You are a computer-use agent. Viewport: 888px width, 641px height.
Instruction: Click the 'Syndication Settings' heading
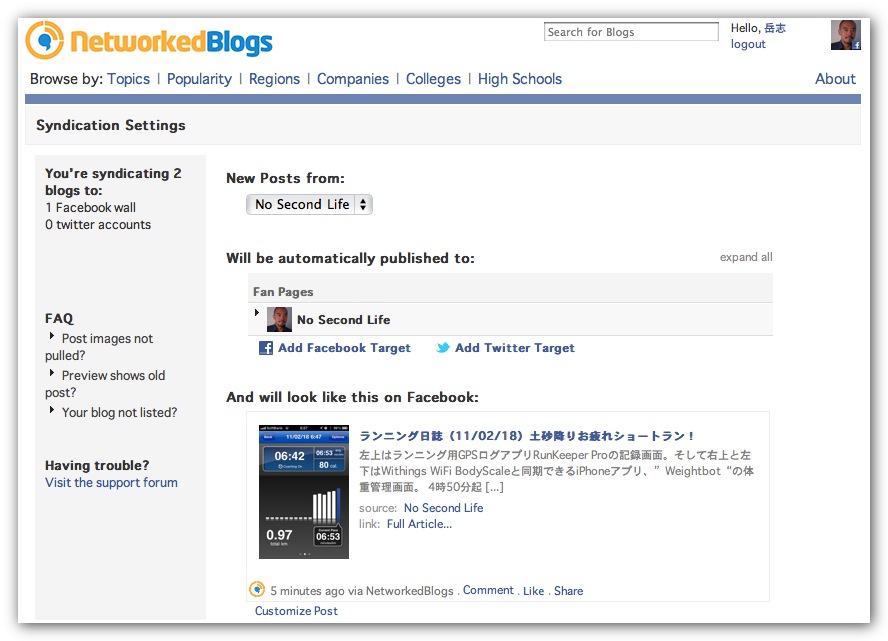[111, 125]
